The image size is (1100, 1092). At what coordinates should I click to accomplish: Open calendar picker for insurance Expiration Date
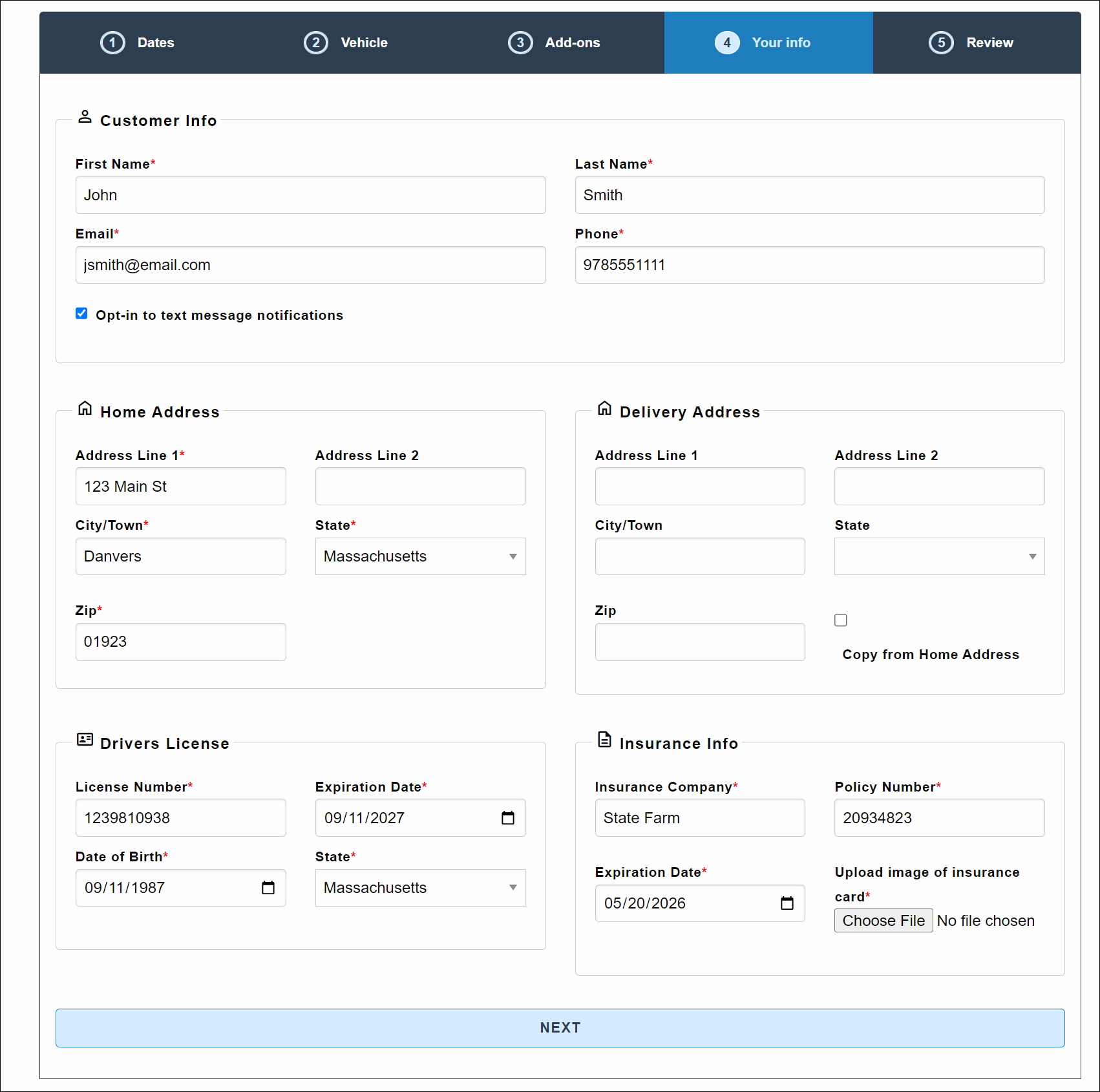coord(787,903)
